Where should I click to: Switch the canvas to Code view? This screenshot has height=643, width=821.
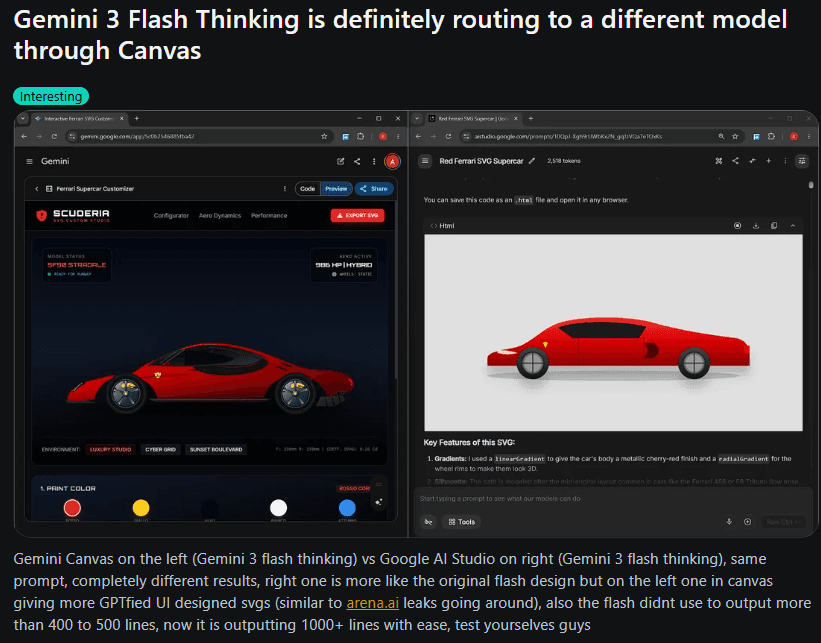308,189
